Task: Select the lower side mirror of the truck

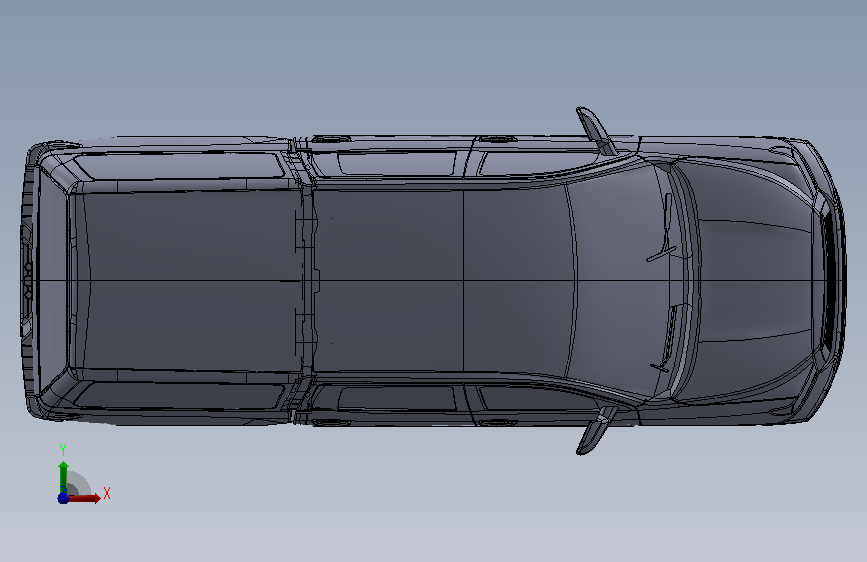Action: click(596, 431)
